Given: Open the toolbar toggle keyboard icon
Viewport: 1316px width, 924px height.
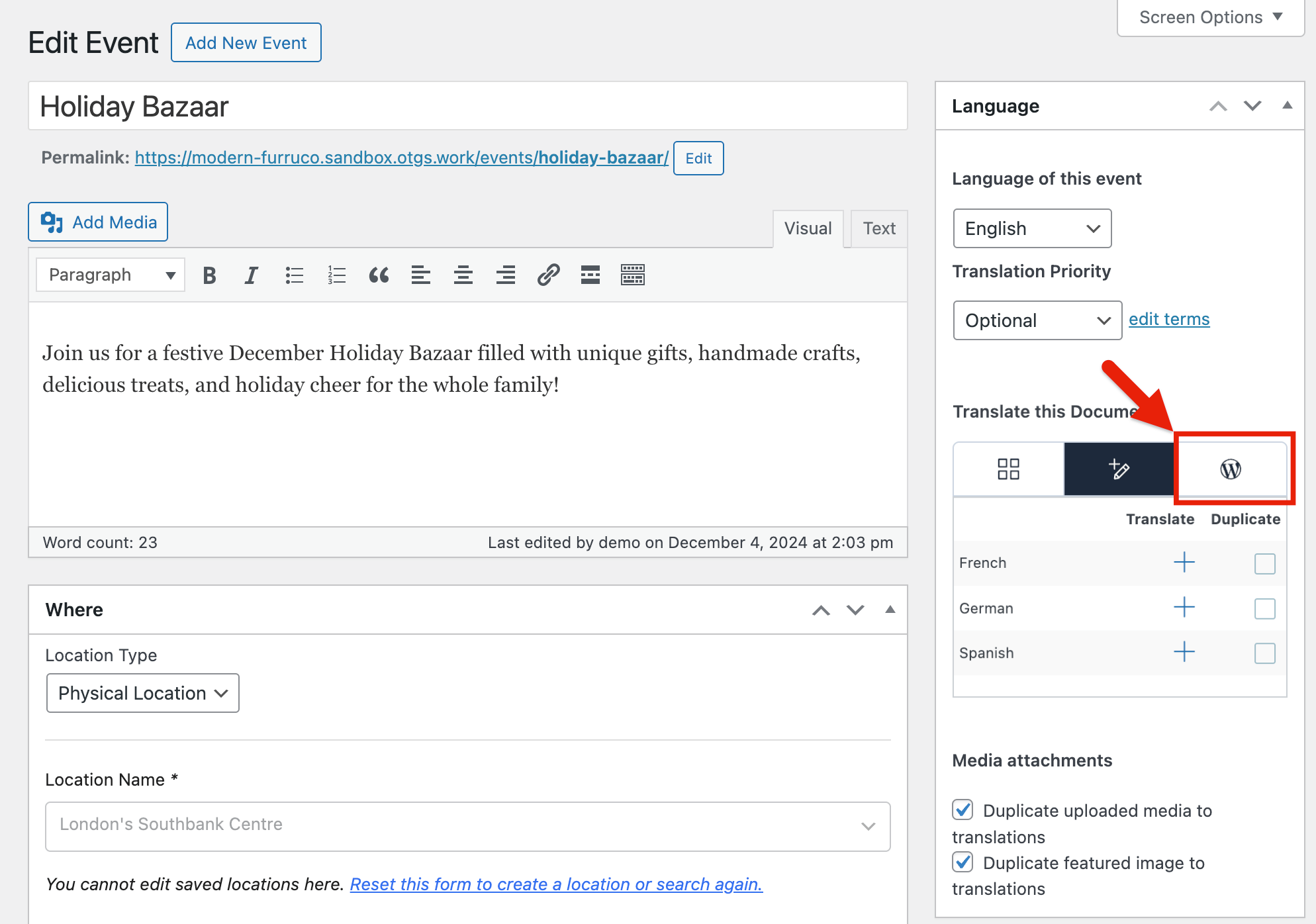Looking at the screenshot, I should click(x=632, y=275).
